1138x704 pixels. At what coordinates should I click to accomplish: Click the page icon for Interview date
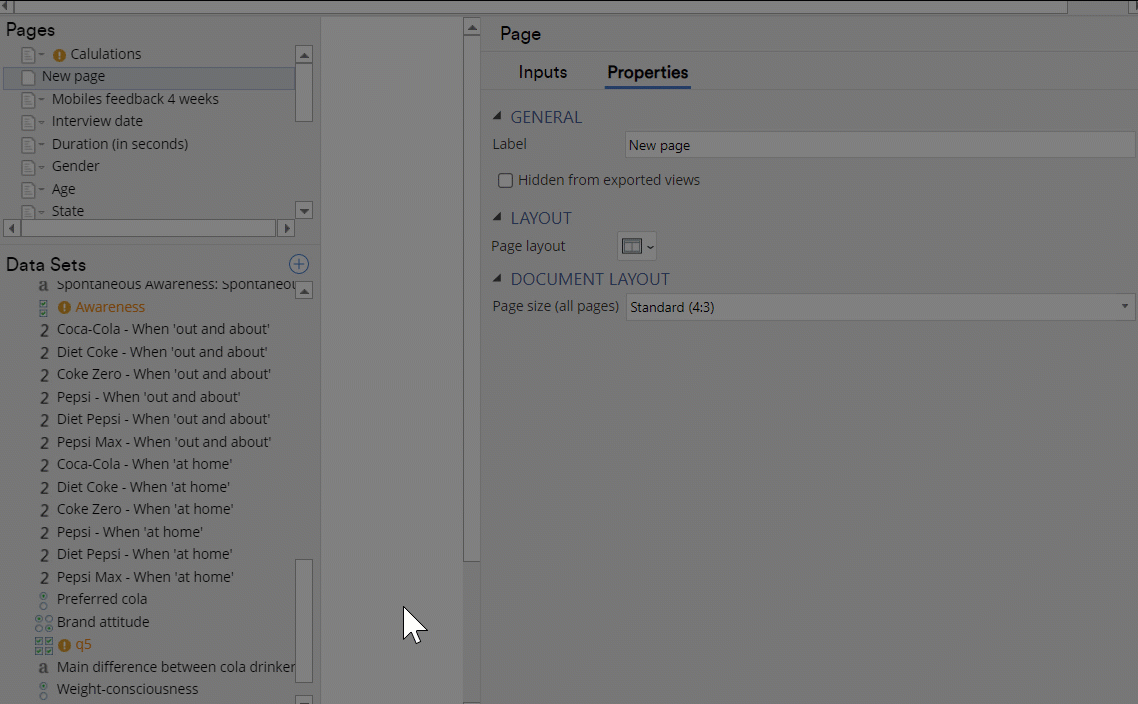point(28,122)
